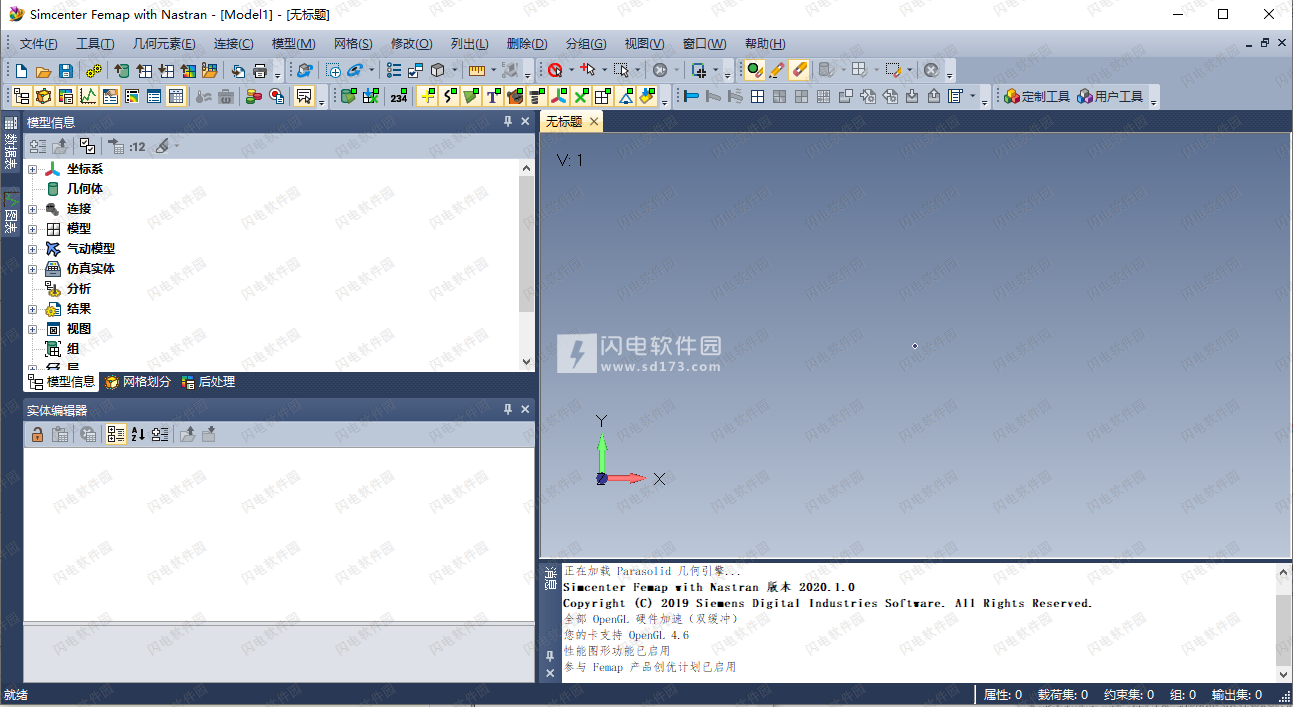Open the dropdown arrow beside the 3D cube icon
The image size is (1293, 707).
pyautogui.click(x=454, y=71)
